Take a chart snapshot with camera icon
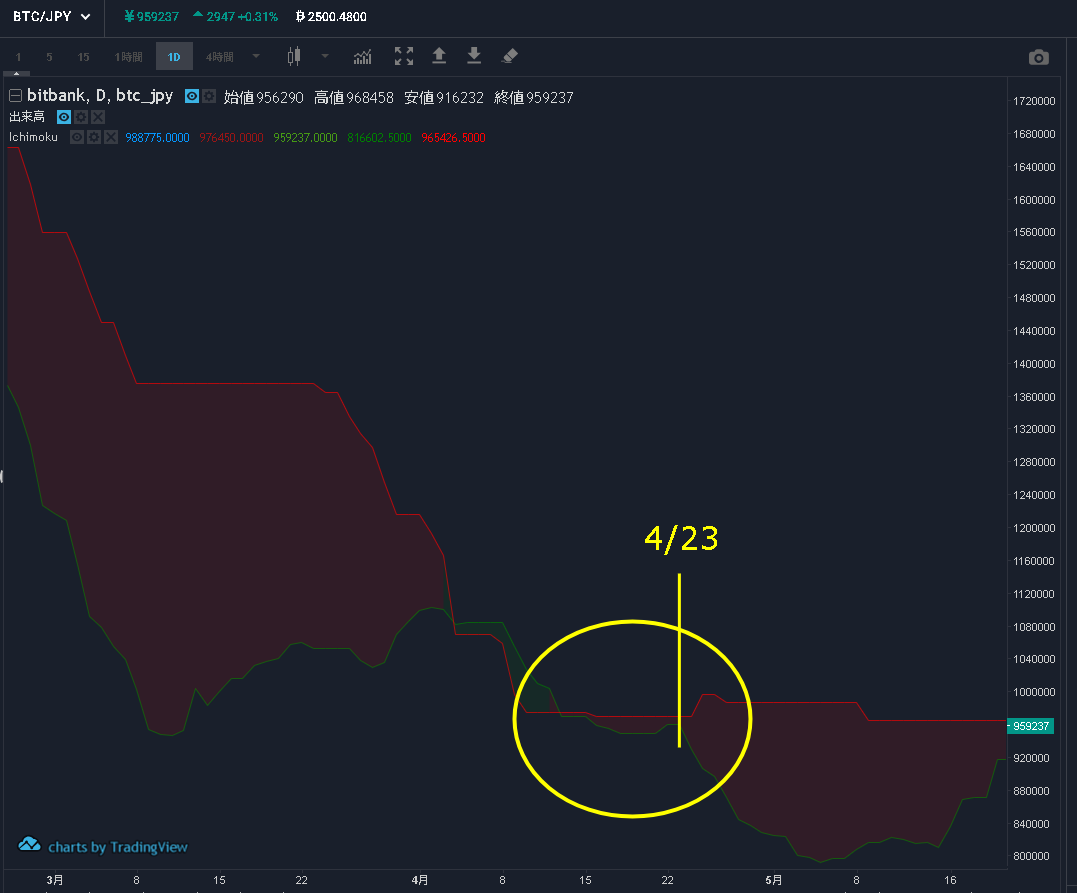Image resolution: width=1077 pixels, height=893 pixels. click(1039, 58)
